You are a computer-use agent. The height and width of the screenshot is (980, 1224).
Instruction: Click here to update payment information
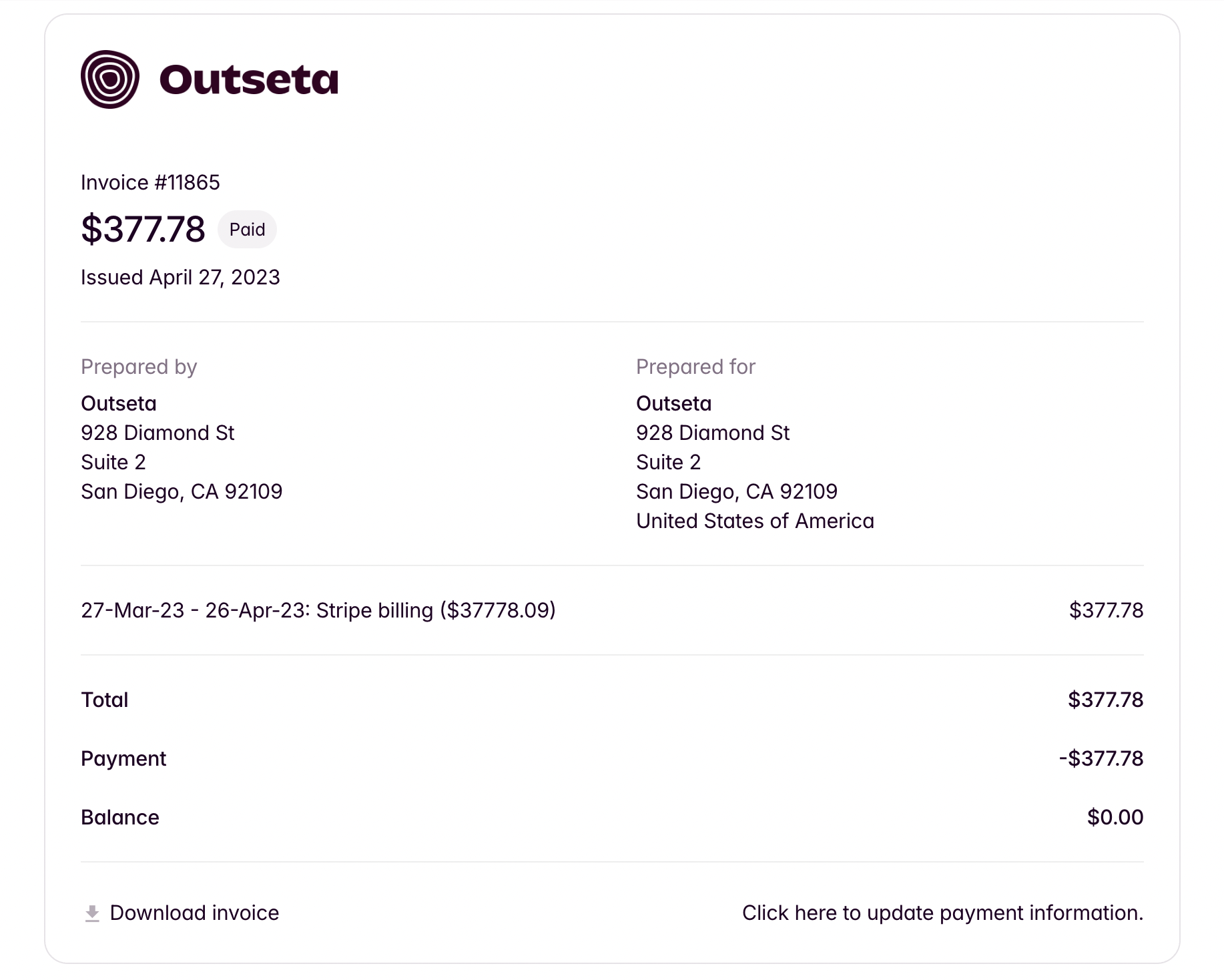pyautogui.click(x=942, y=913)
